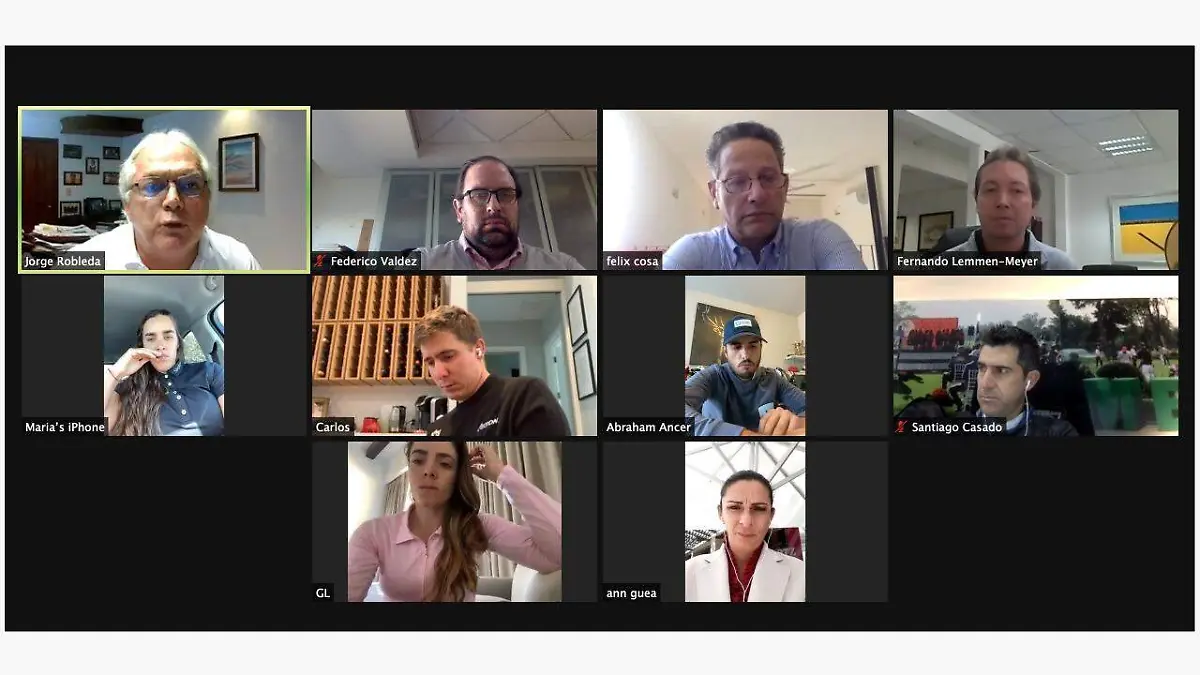This screenshot has height=675, width=1200.
Task: Select Maria's iPhone video tile
Action: 164,356
